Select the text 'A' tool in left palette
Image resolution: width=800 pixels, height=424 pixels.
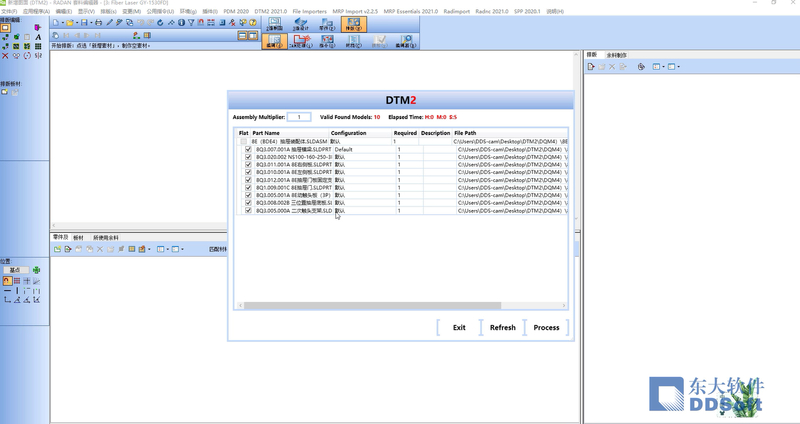tap(38, 37)
